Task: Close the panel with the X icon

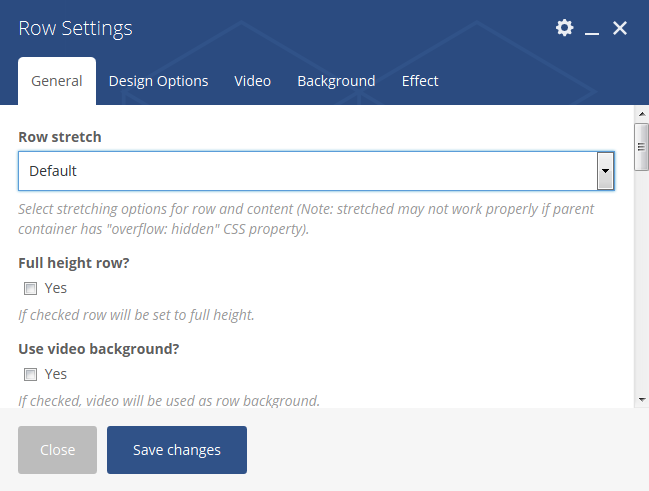Action: (620, 28)
